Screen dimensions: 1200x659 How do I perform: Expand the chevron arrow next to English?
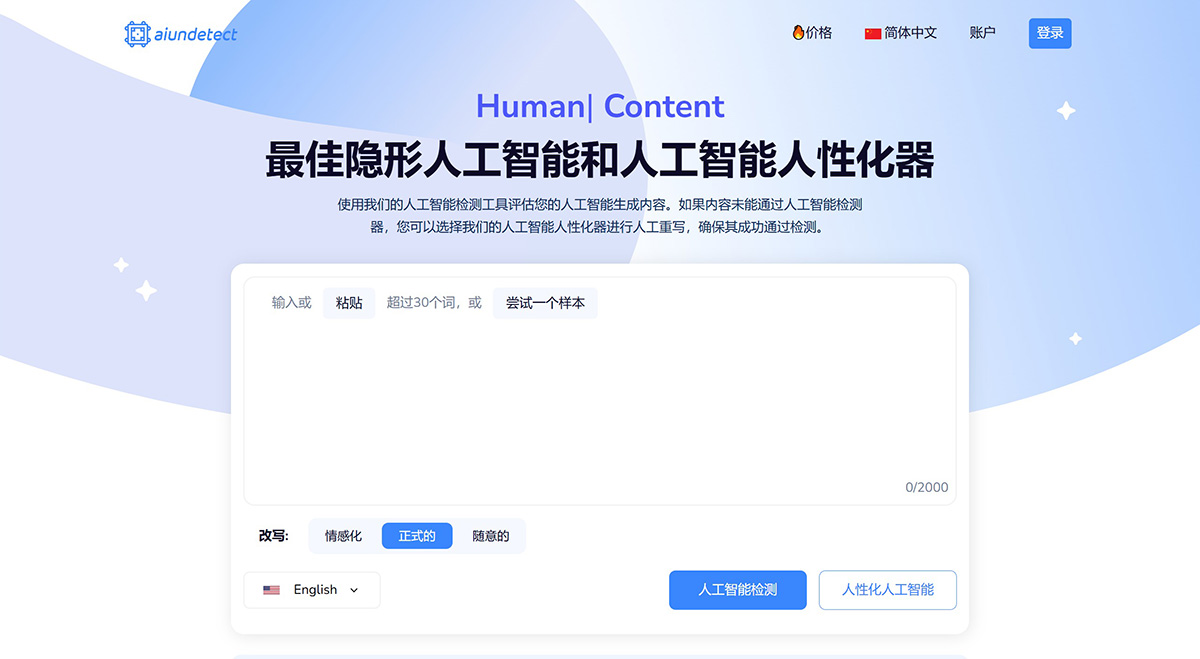click(x=354, y=590)
